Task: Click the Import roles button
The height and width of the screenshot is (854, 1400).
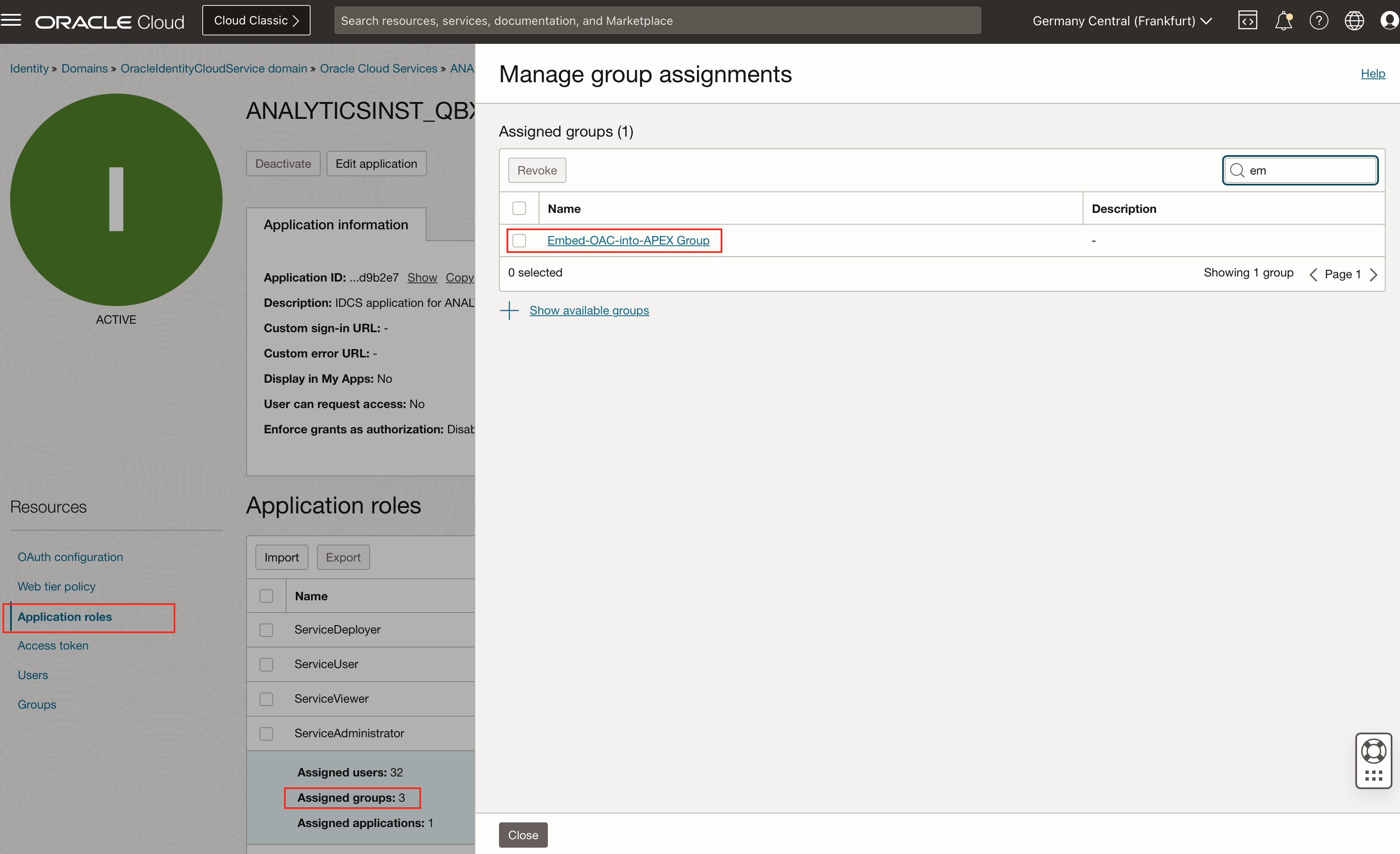Action: (x=281, y=557)
